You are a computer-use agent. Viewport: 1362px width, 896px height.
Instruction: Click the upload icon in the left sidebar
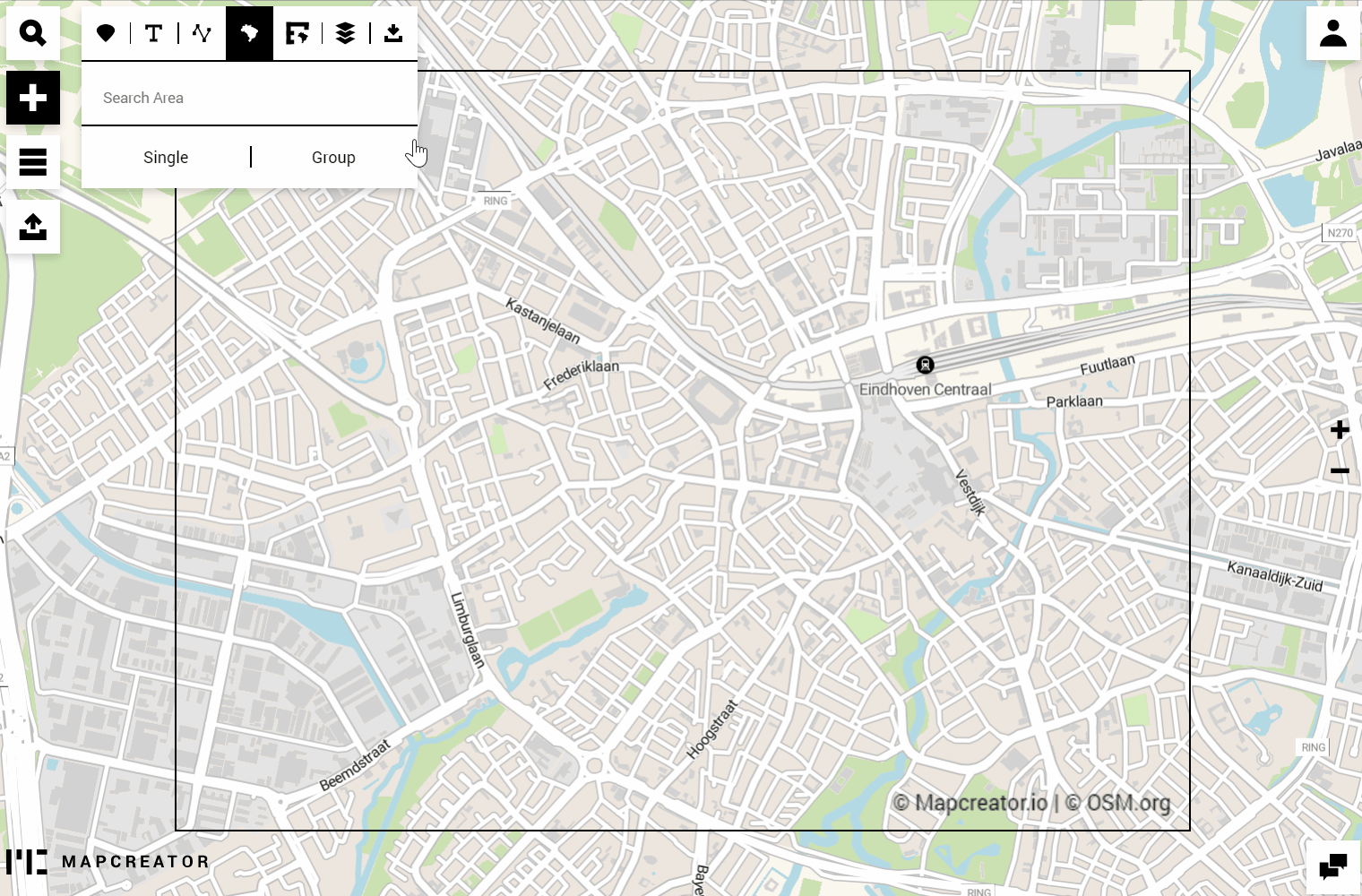[33, 227]
